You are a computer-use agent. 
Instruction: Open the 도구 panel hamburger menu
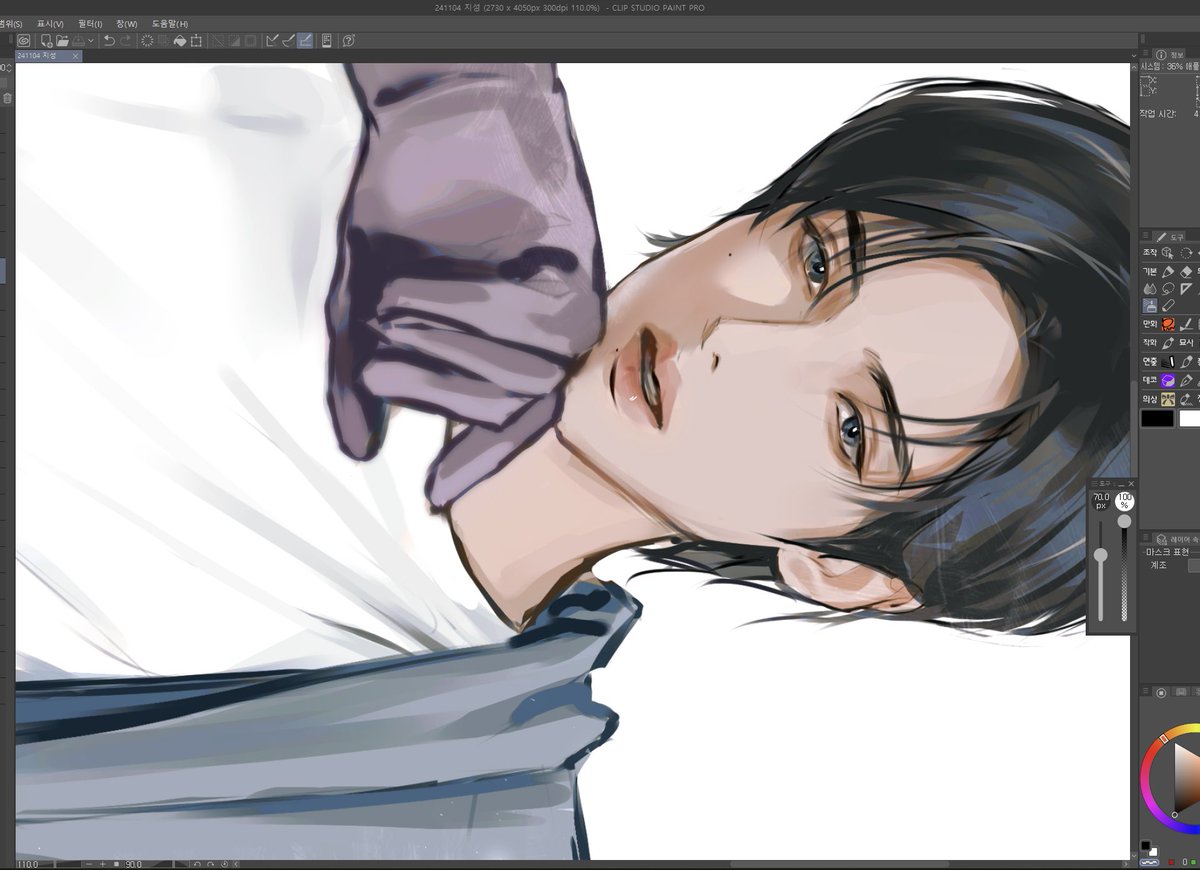1144,237
